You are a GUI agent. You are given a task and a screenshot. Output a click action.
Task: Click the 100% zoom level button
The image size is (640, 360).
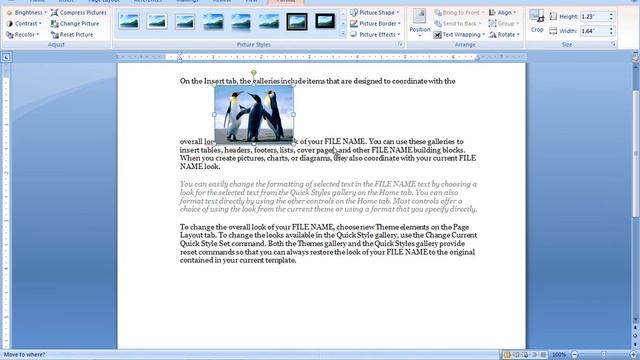(559, 355)
